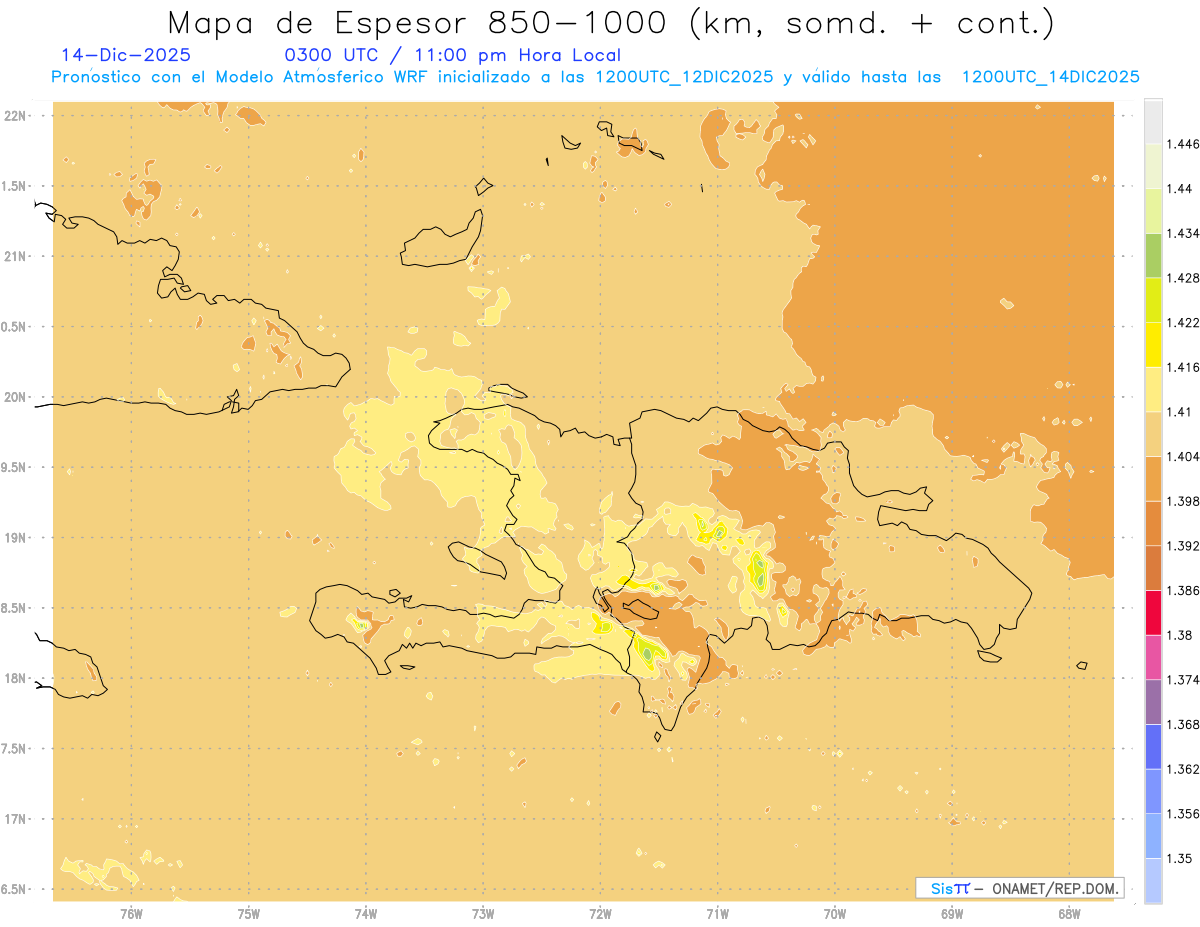Click the '18N' latitude label
Image resolution: width=1200 pixels, height=927 pixels.
[x=17, y=678]
